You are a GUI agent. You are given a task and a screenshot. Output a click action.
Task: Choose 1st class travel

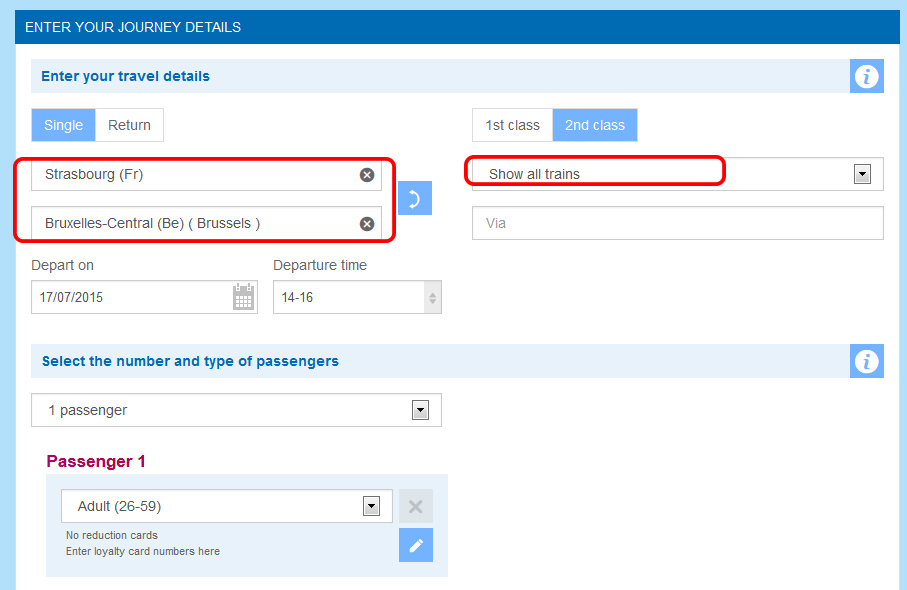[x=513, y=125]
